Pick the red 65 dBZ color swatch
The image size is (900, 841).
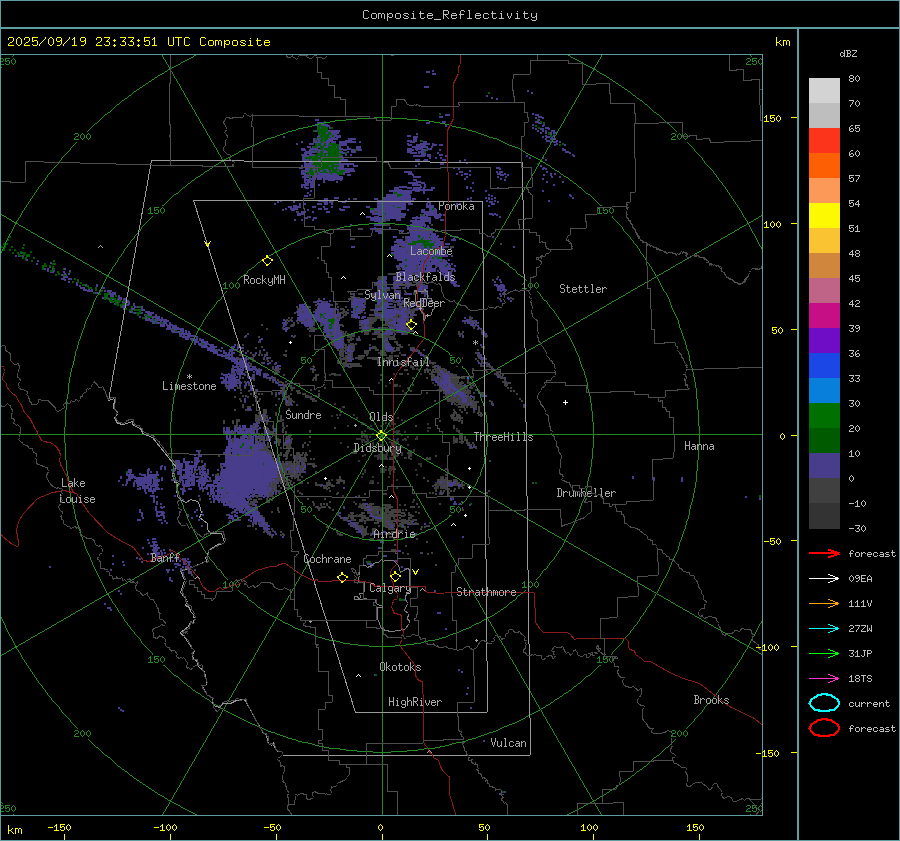pyautogui.click(x=824, y=141)
